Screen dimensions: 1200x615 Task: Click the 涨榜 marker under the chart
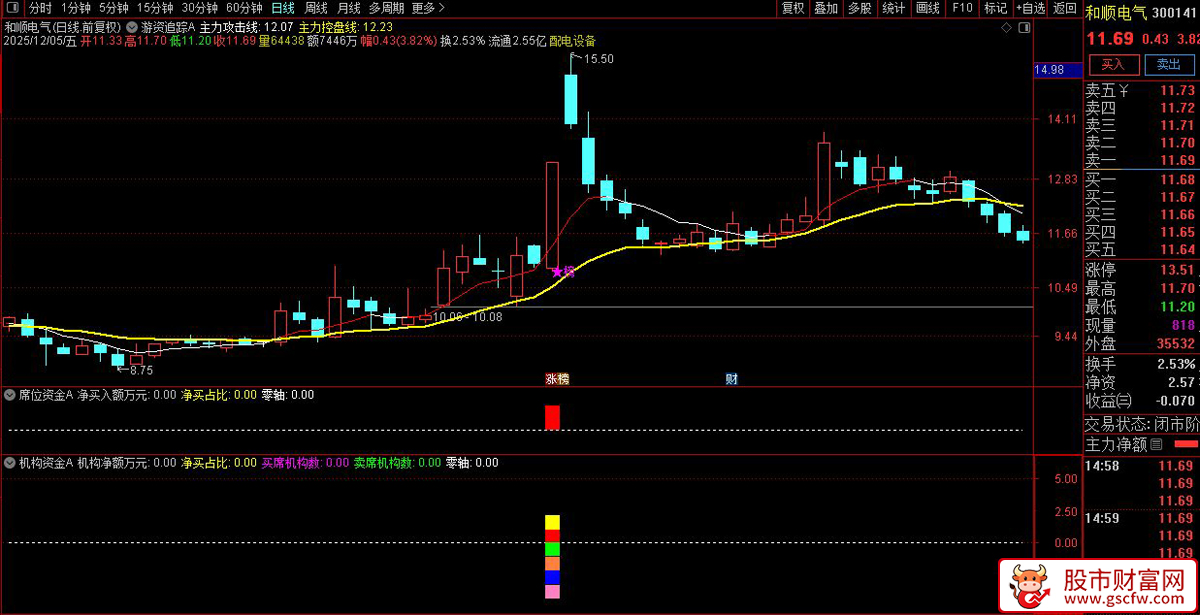[556, 379]
